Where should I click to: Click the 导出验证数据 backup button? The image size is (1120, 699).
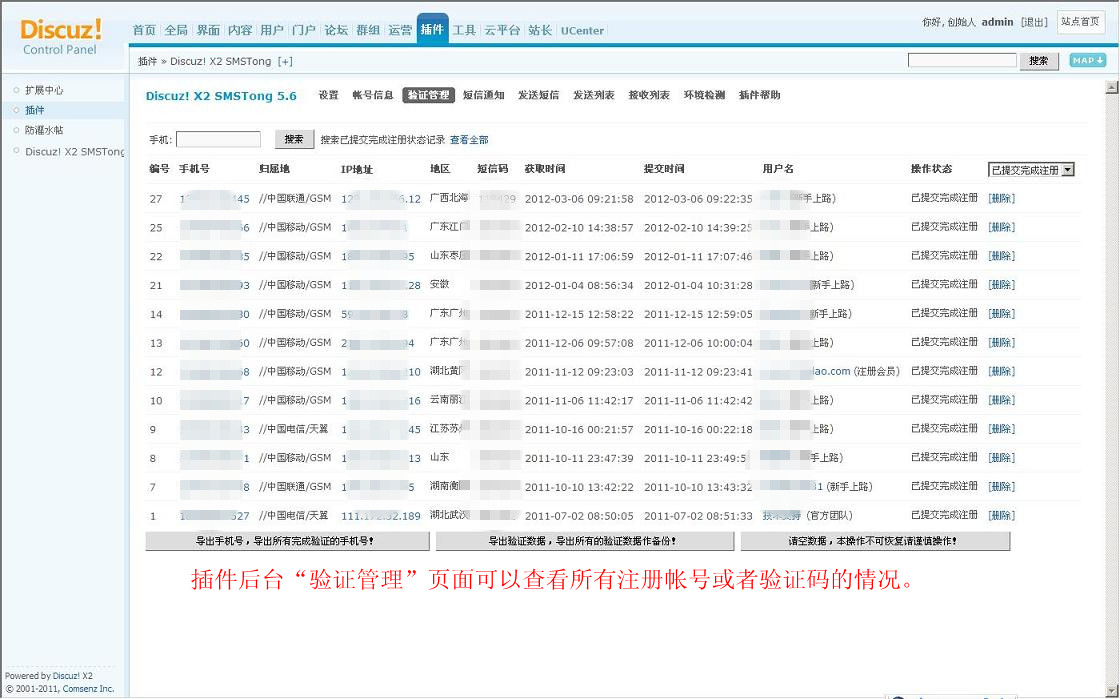tap(584, 541)
